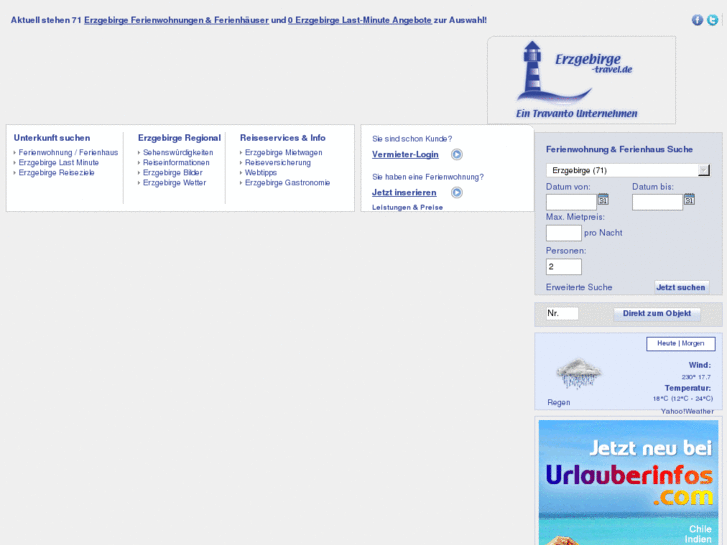Click the Nr. object number field
The height and width of the screenshot is (545, 727).
pyautogui.click(x=562, y=314)
